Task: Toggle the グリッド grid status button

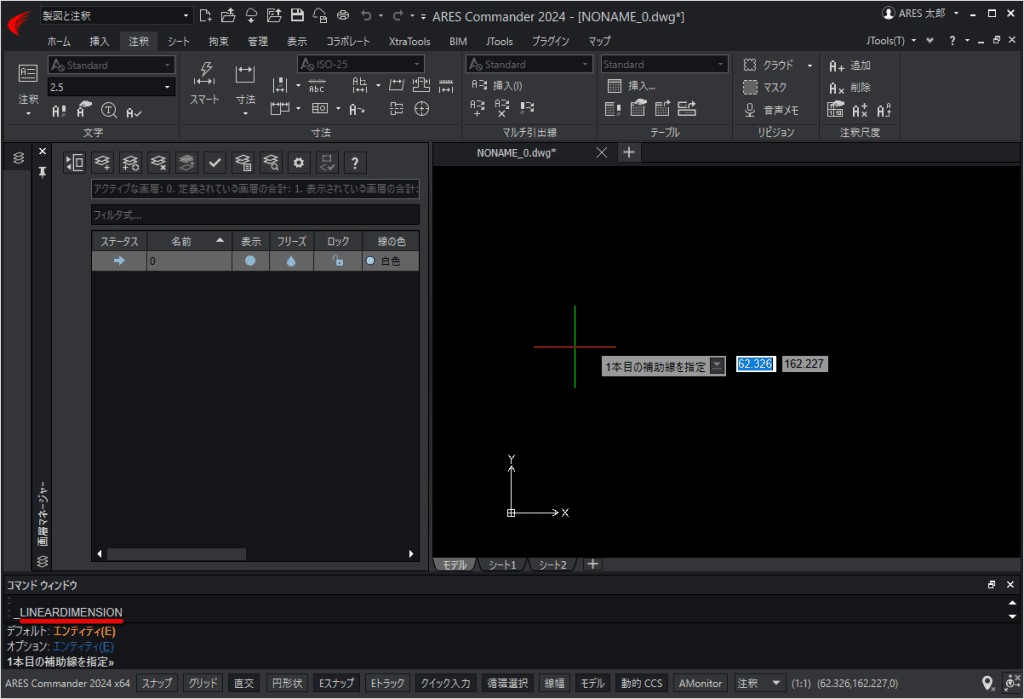Action: [x=202, y=683]
